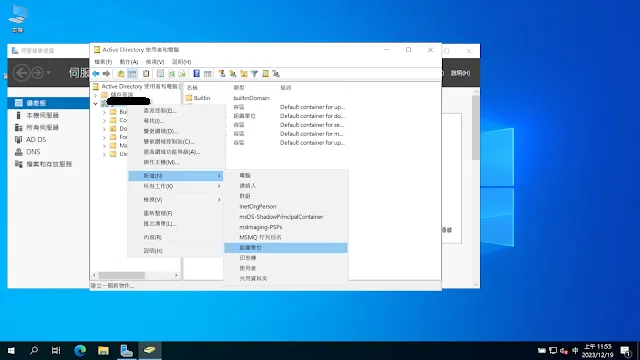
Task: Click the clipboard icon in ADUC toolbar
Action: (x=146, y=74)
